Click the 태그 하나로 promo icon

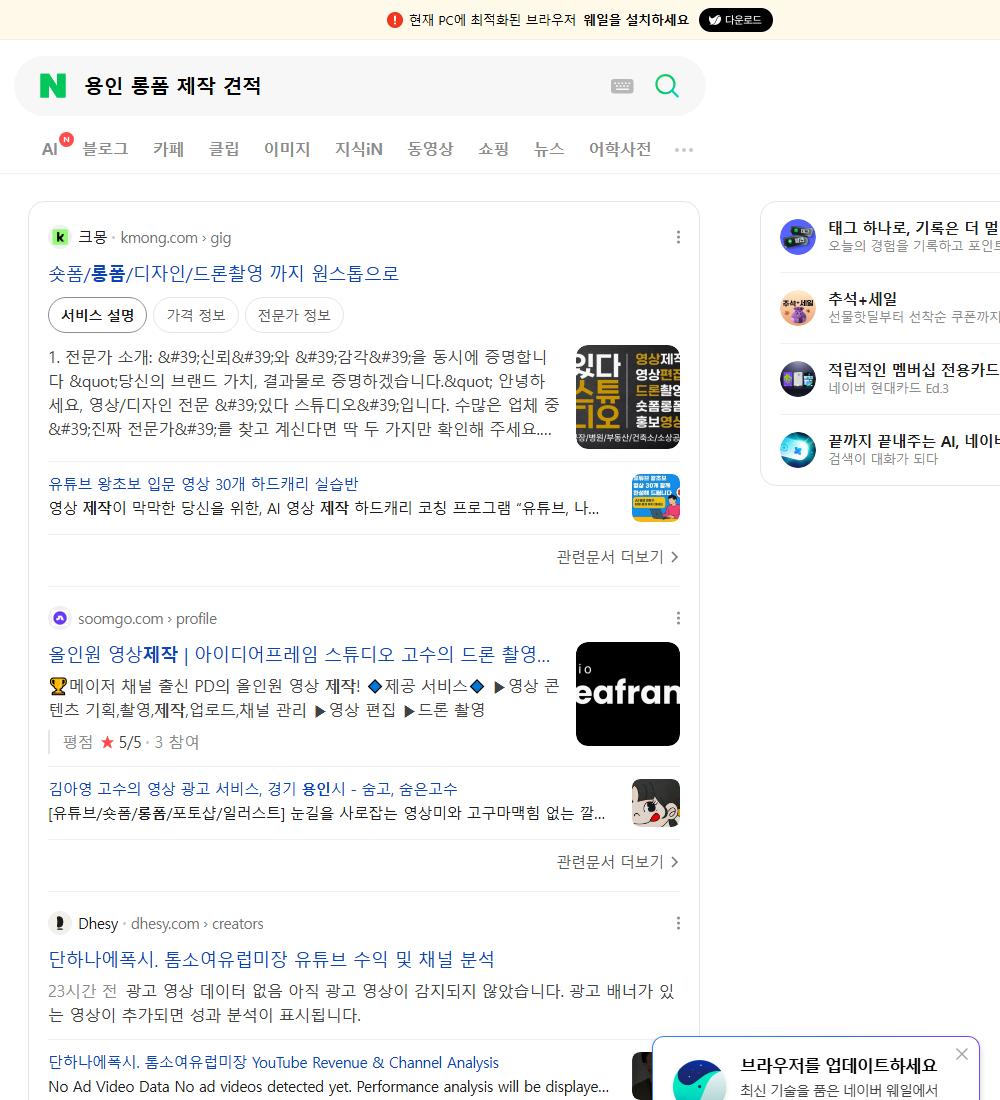coord(798,236)
